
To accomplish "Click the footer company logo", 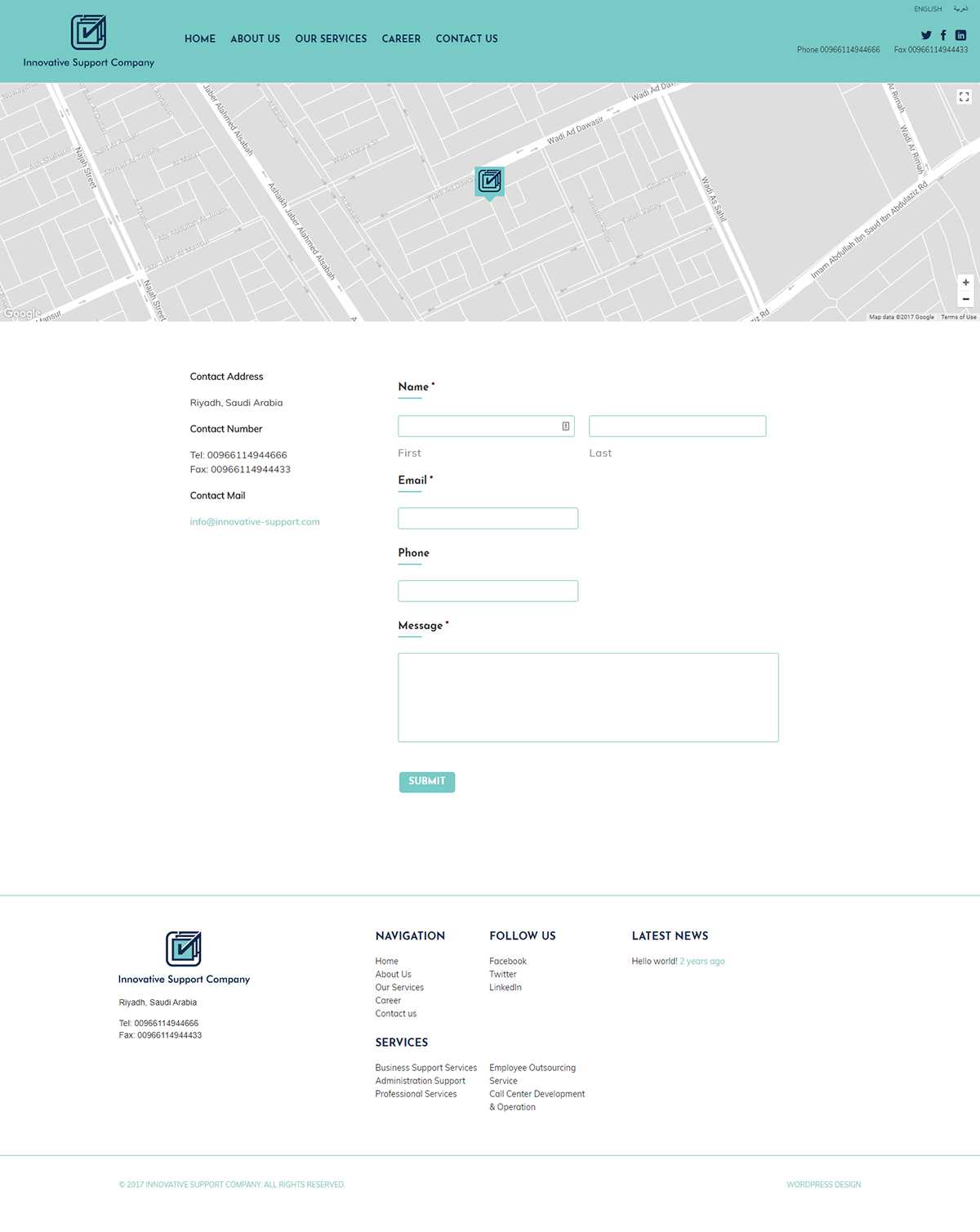I will point(184,957).
